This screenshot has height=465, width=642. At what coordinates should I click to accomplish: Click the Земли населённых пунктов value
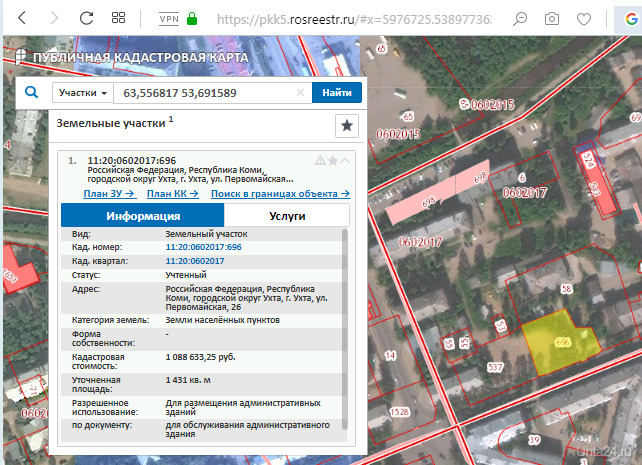click(222, 320)
